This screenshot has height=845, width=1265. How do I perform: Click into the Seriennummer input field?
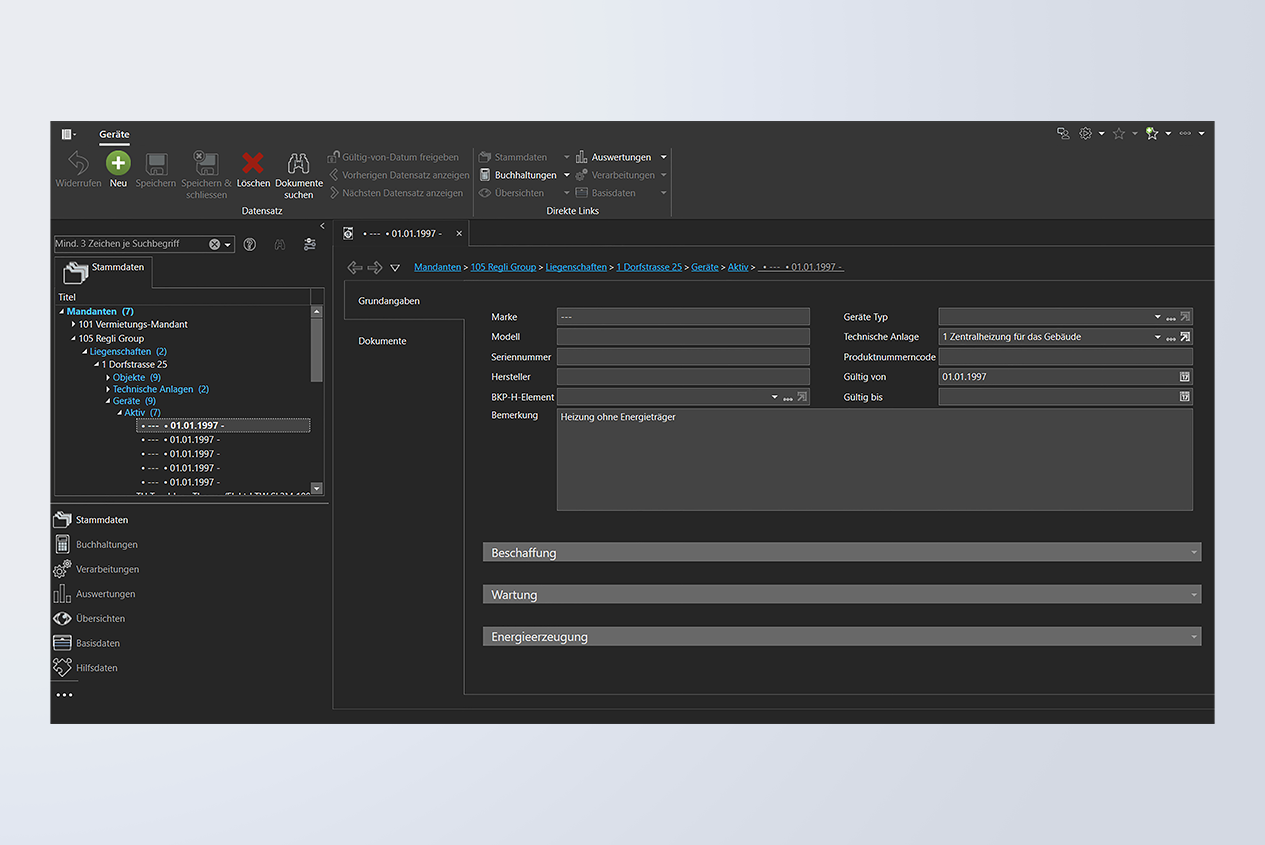682,357
